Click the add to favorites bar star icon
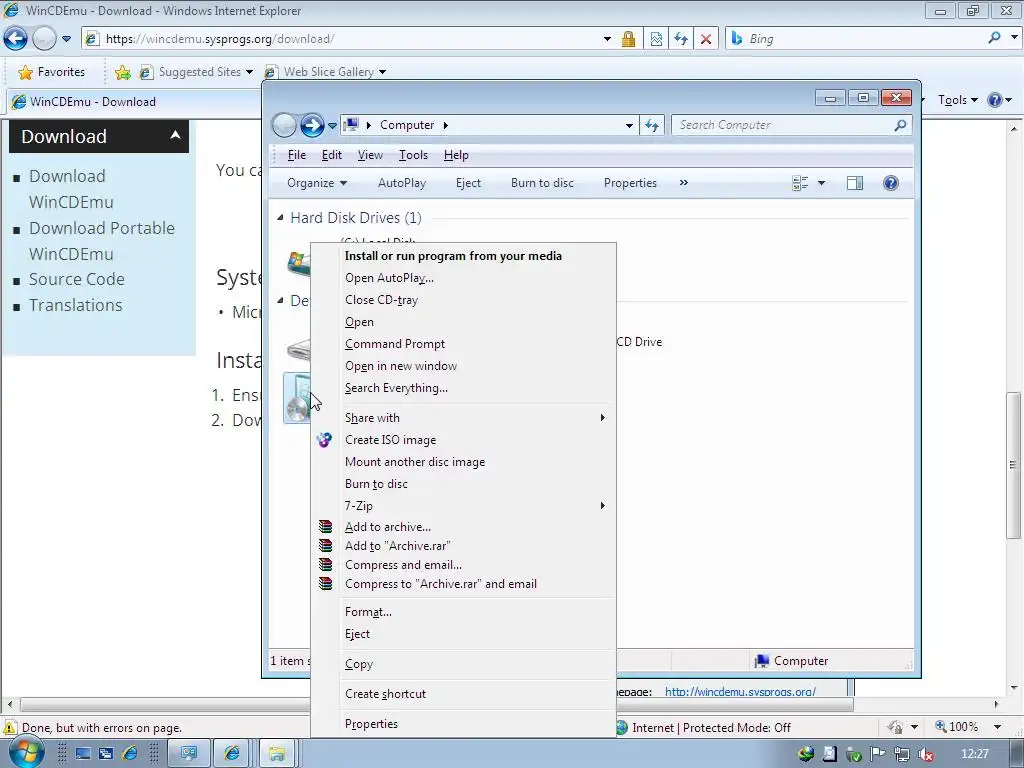This screenshot has width=1024, height=768. tap(122, 72)
